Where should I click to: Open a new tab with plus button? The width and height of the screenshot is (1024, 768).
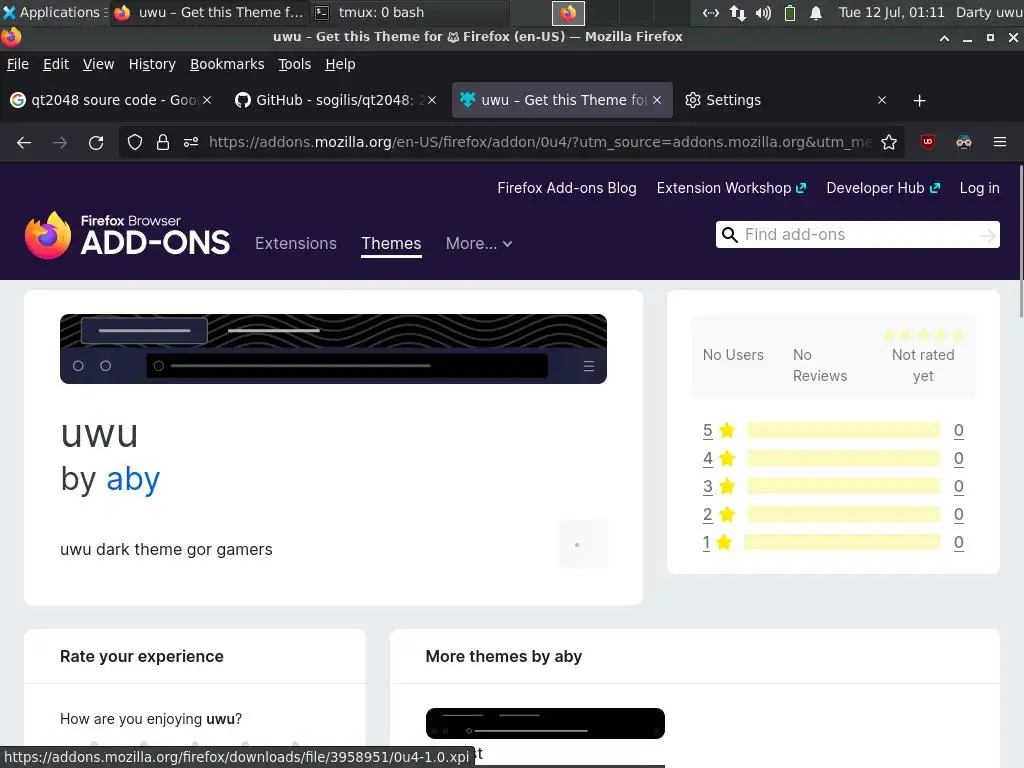tap(920, 101)
